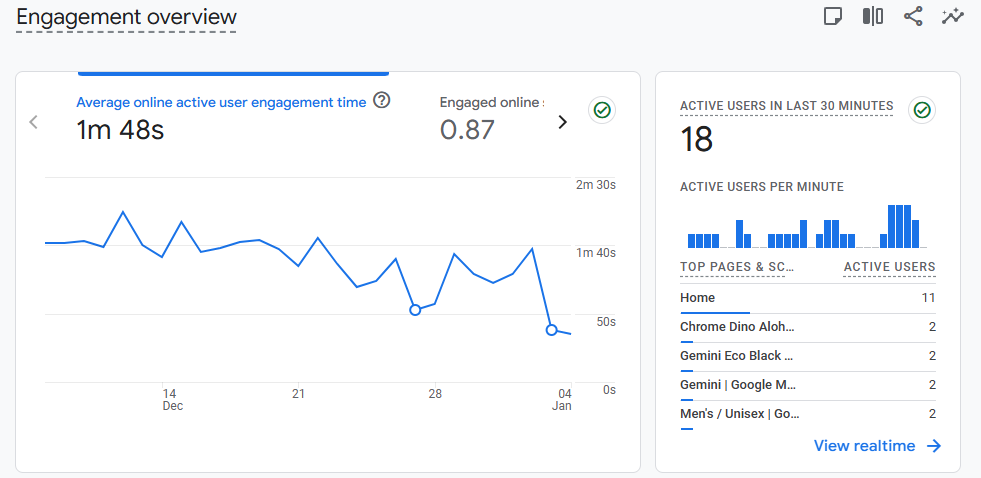Open the View realtime link
Image resolution: width=981 pixels, height=478 pixels.
point(864,446)
